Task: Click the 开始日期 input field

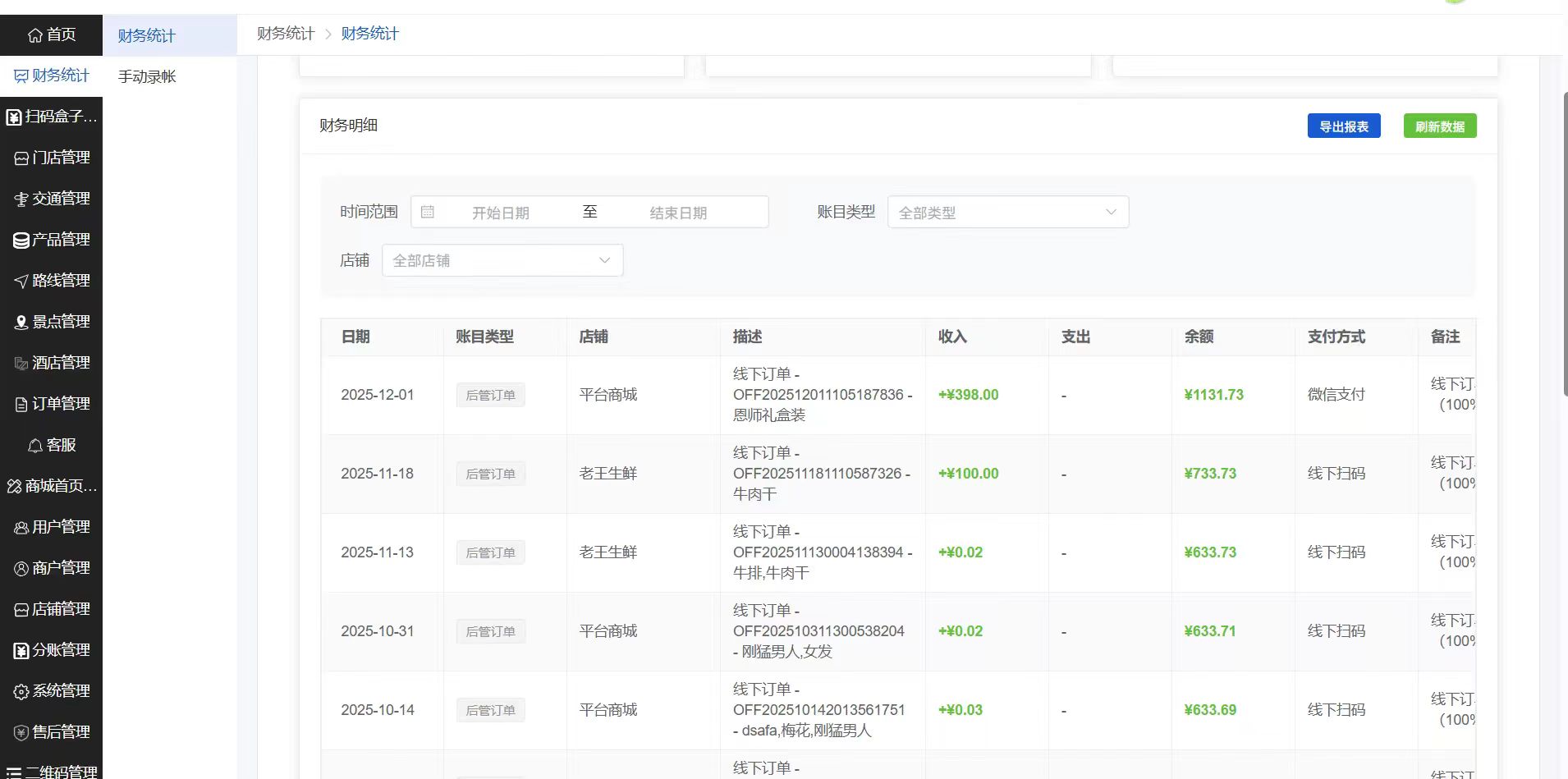Action: [x=500, y=213]
